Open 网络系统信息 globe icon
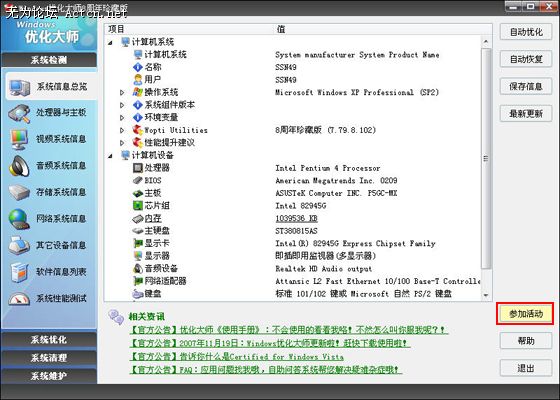The image size is (560, 400). (19, 219)
